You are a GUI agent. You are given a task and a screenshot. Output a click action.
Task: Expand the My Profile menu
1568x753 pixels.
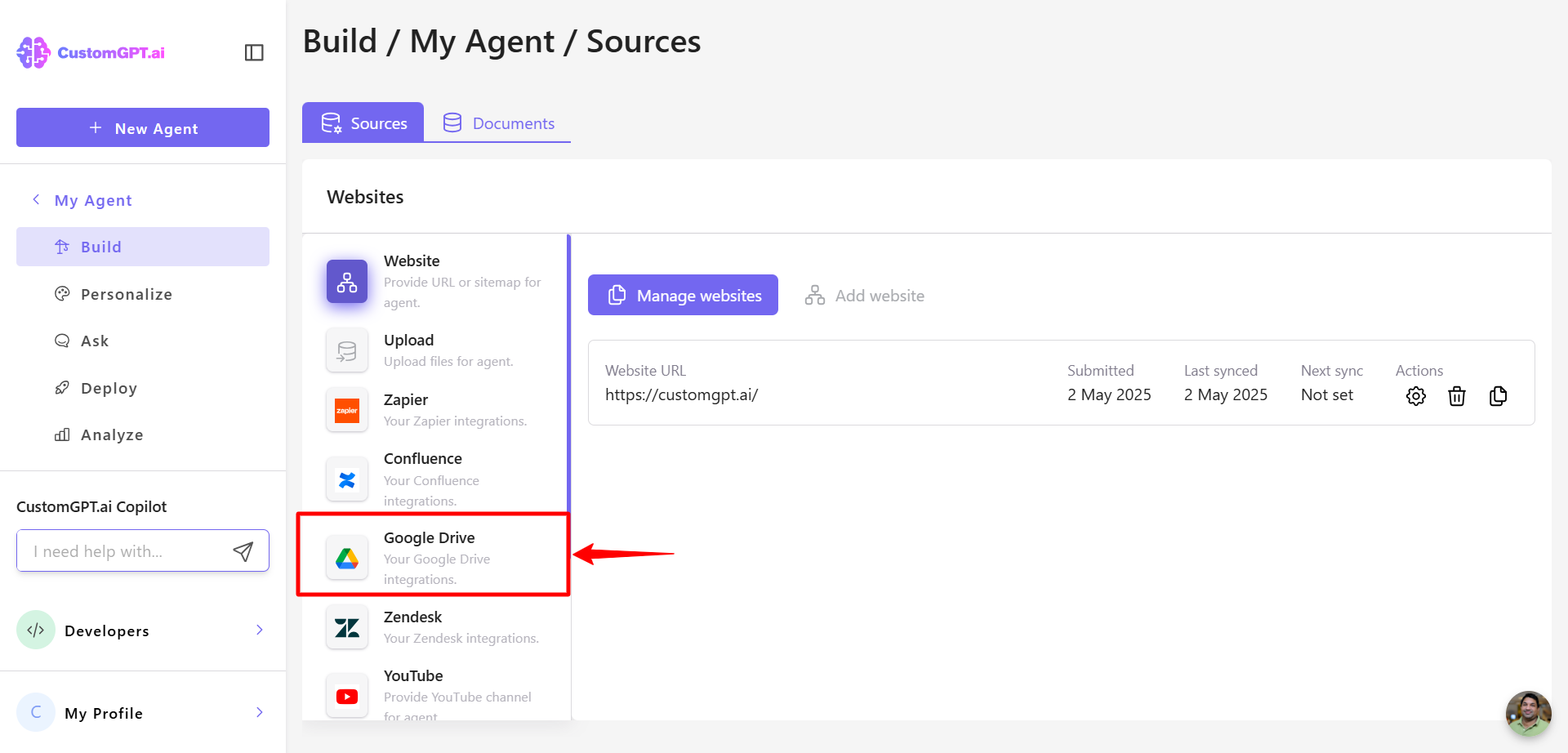point(259,712)
